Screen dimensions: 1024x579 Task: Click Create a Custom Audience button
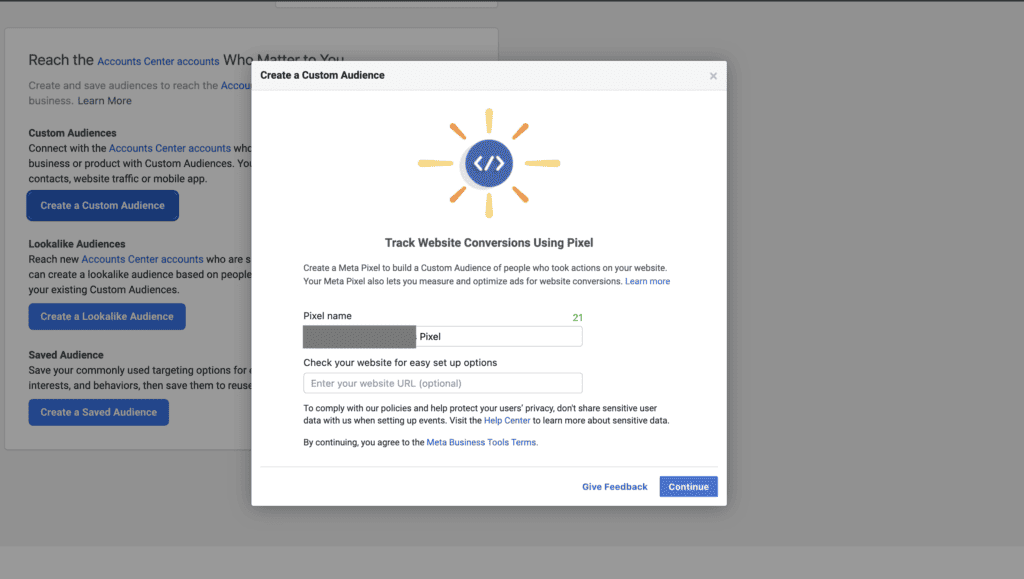[103, 206]
